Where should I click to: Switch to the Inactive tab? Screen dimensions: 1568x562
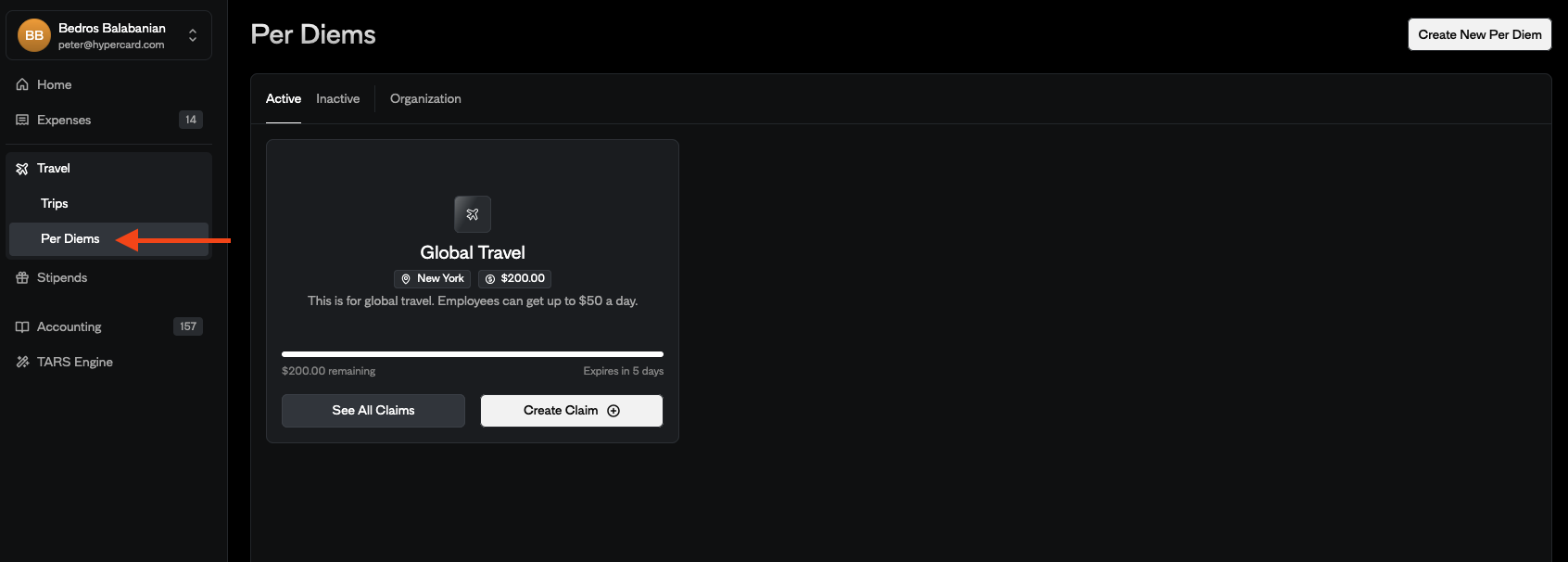coord(337,98)
